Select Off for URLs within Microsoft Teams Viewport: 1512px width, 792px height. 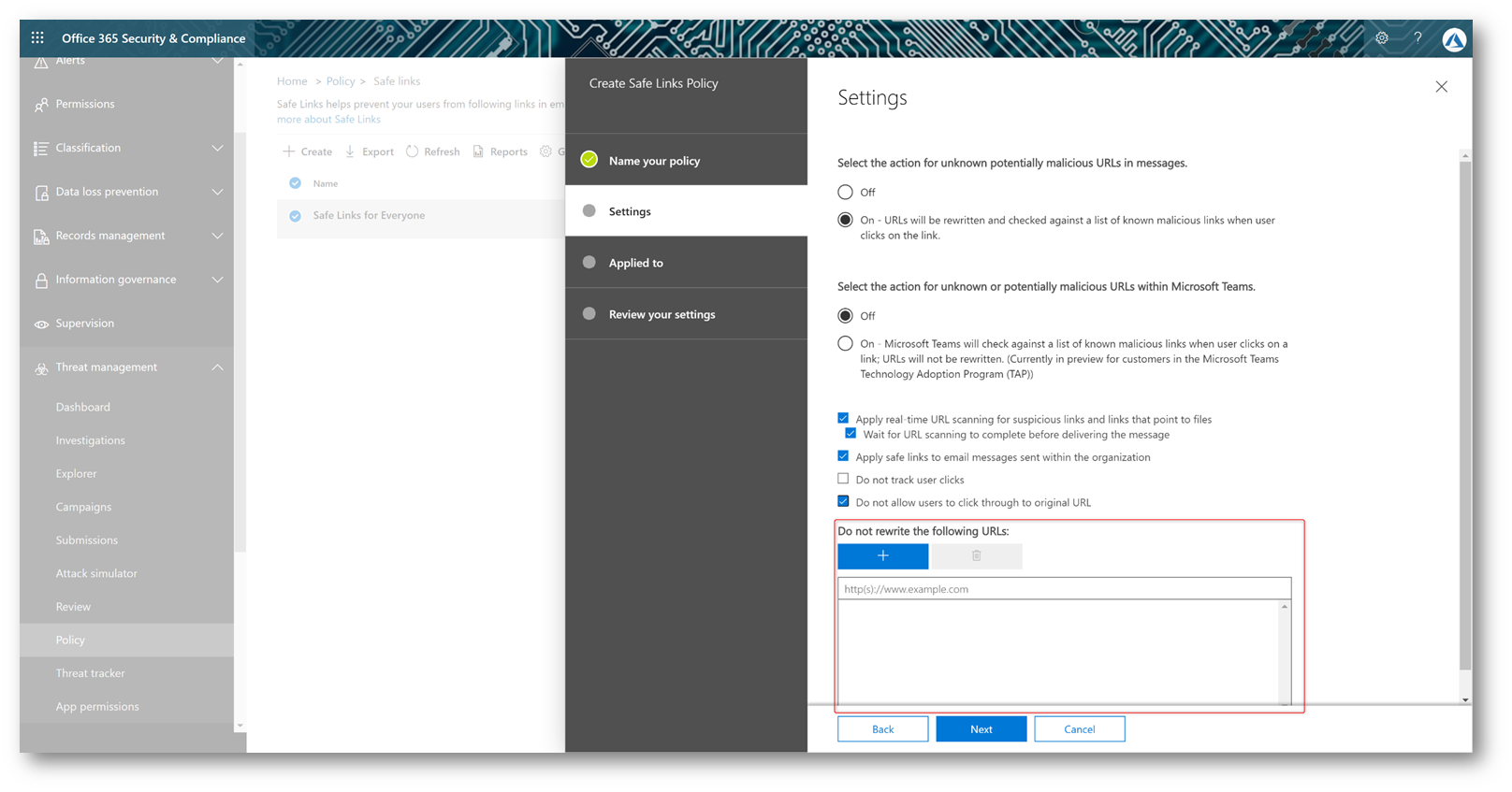(845, 315)
